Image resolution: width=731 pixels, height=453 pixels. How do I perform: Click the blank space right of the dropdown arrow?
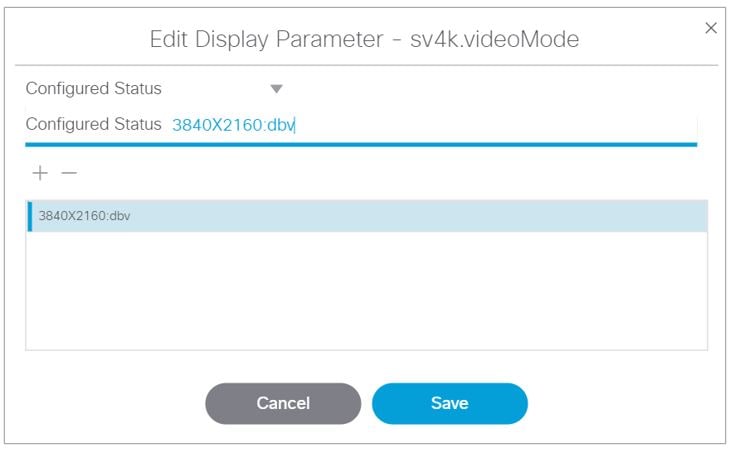[x=480, y=89]
